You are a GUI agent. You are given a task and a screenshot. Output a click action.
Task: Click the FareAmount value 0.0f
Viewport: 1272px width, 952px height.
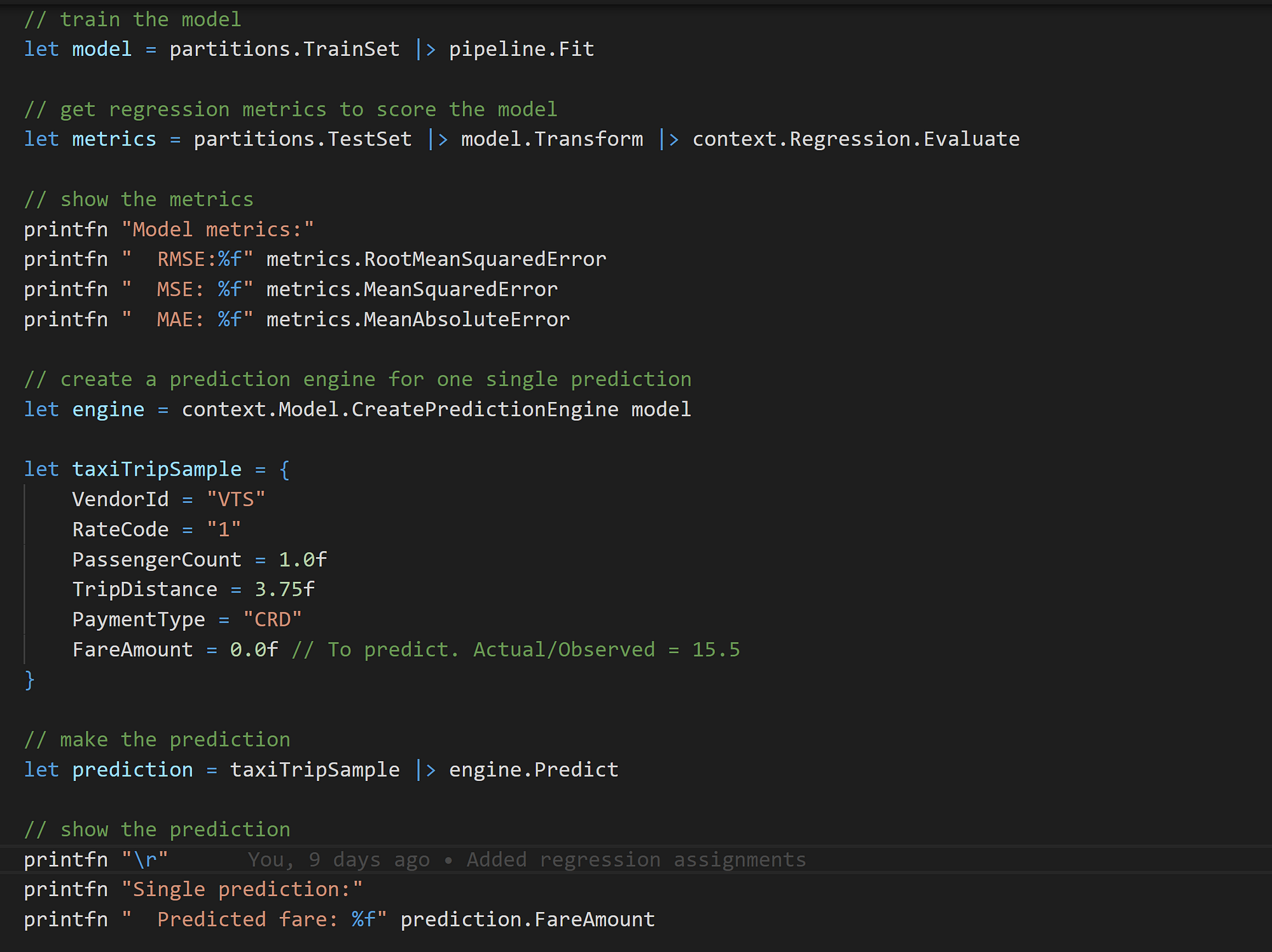254,650
